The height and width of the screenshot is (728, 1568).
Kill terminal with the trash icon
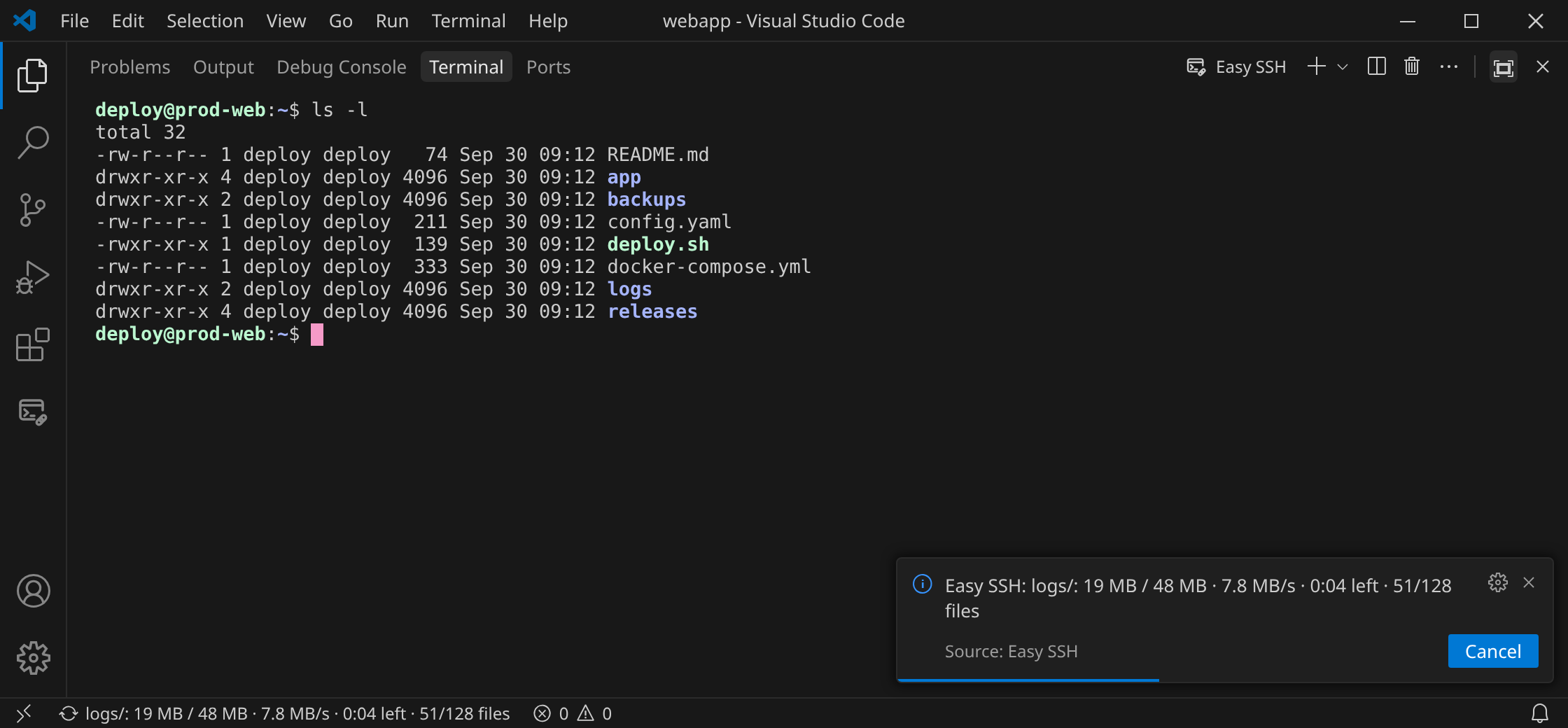coord(1412,66)
